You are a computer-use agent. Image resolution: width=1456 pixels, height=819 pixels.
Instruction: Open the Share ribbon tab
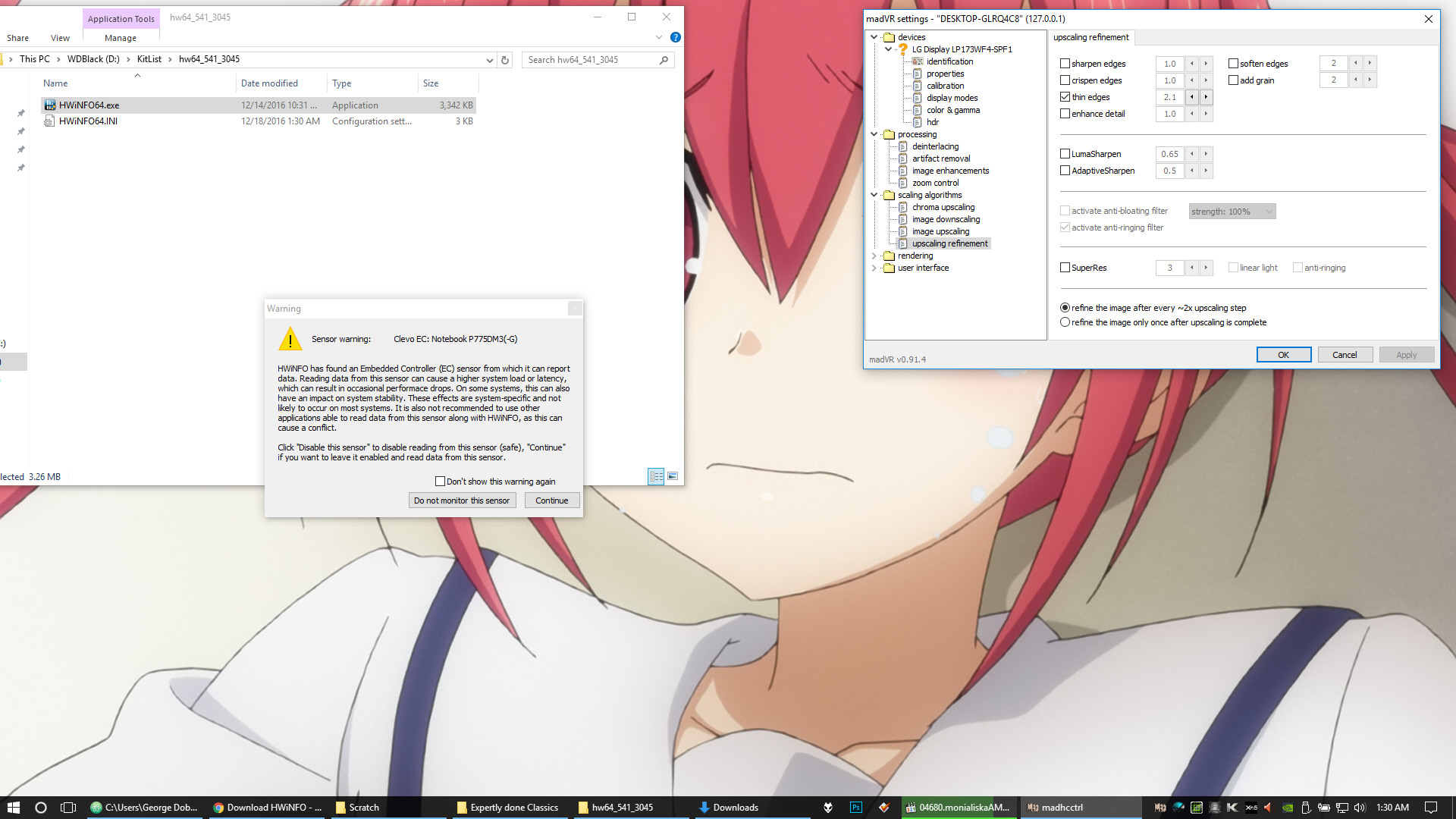(x=17, y=38)
